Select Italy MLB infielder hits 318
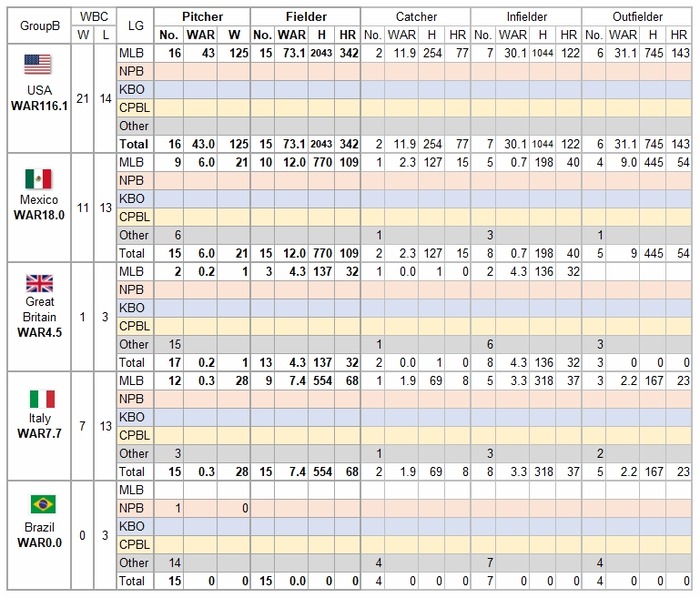 (x=542, y=381)
